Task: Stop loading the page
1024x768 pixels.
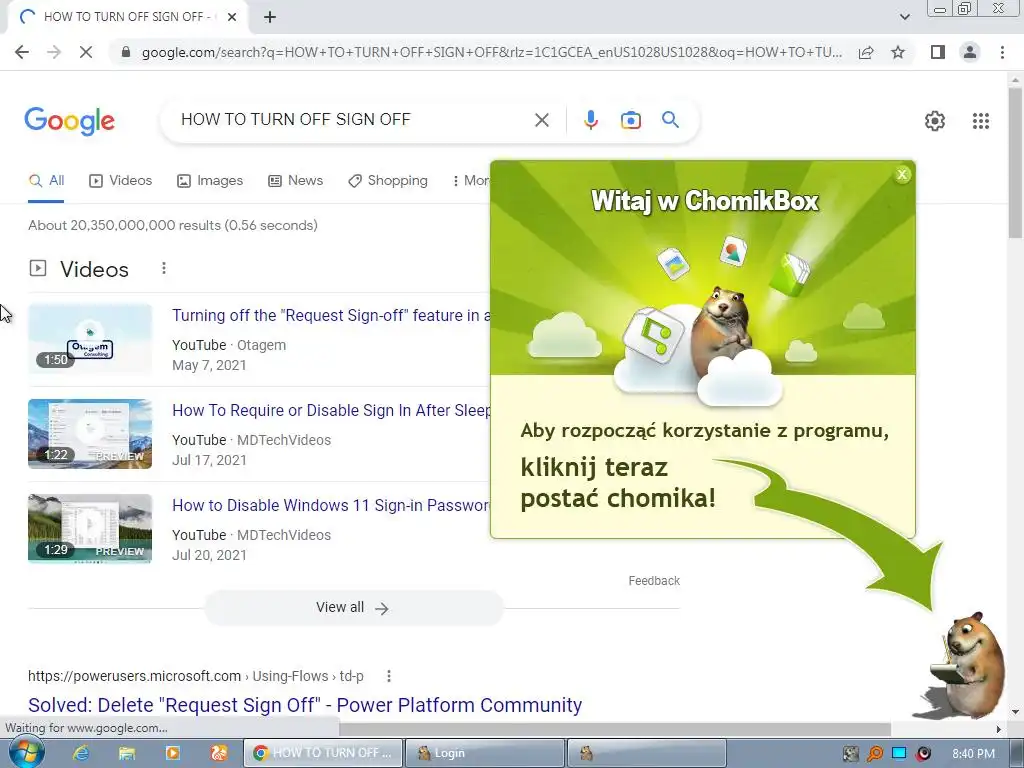Action: [x=86, y=52]
